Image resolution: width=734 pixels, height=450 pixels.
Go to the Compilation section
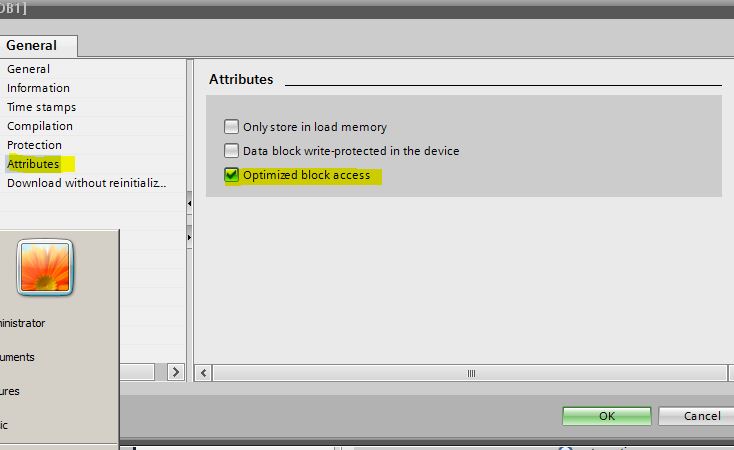coord(40,126)
